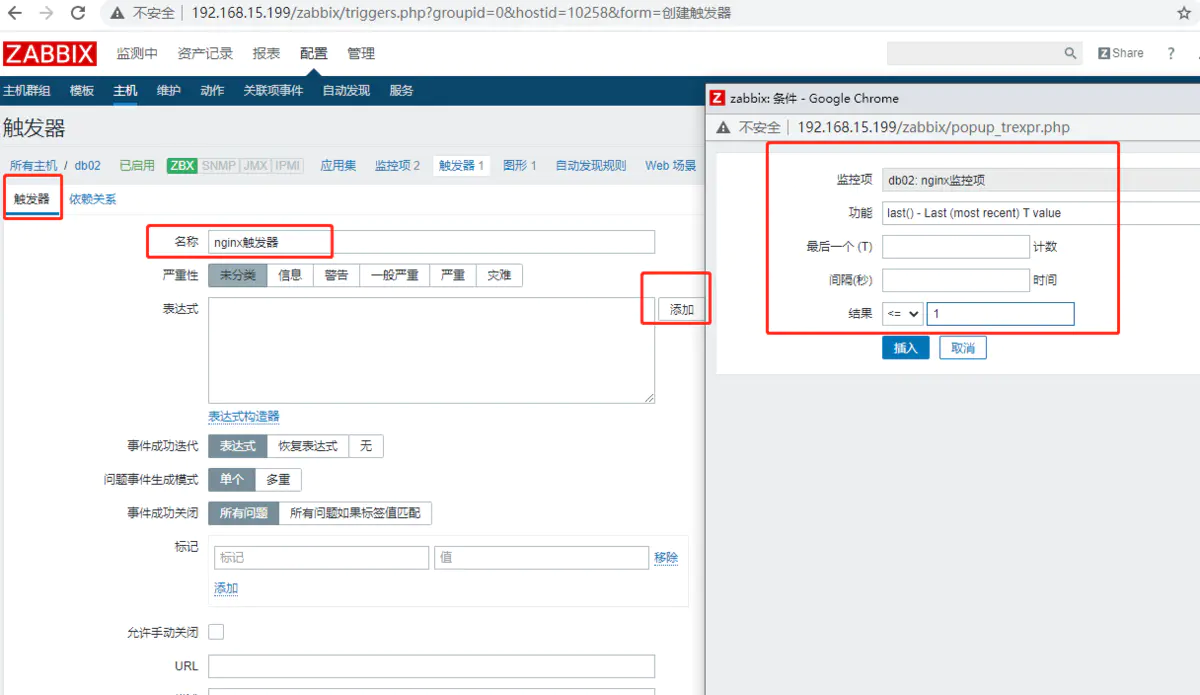Reload the page with refresh icon
Image resolution: width=1200 pixels, height=695 pixels.
tap(79, 14)
